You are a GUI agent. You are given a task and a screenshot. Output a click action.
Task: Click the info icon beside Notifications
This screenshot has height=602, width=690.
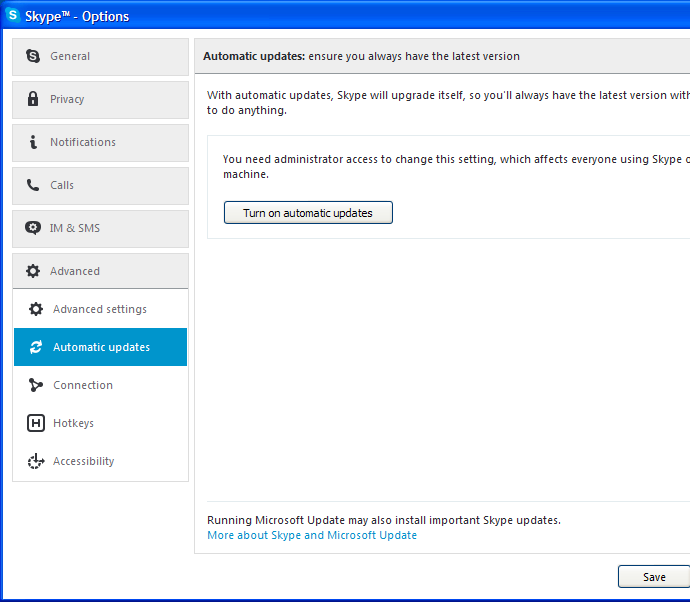(x=33, y=142)
